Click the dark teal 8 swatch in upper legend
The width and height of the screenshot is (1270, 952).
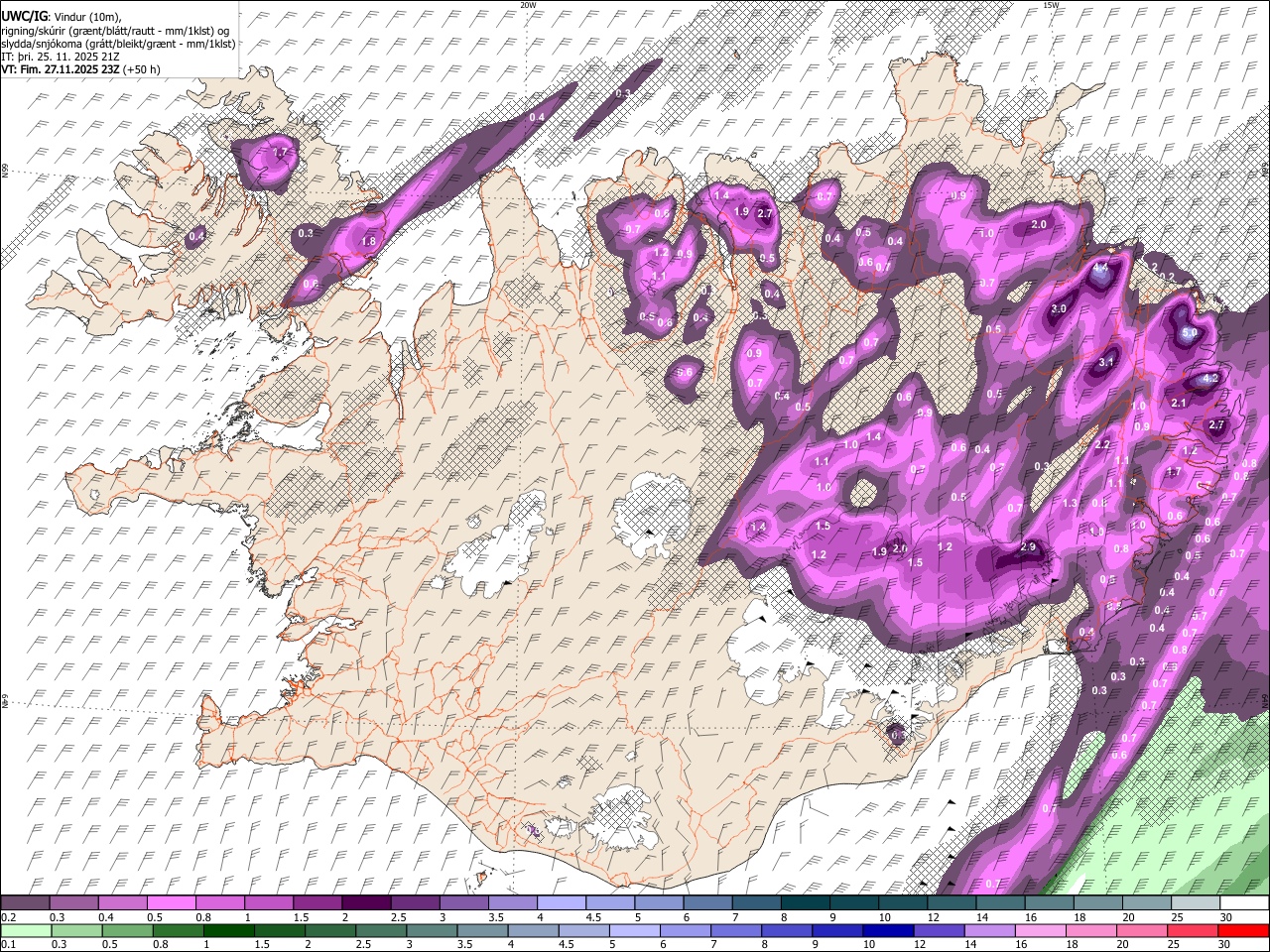805,903
